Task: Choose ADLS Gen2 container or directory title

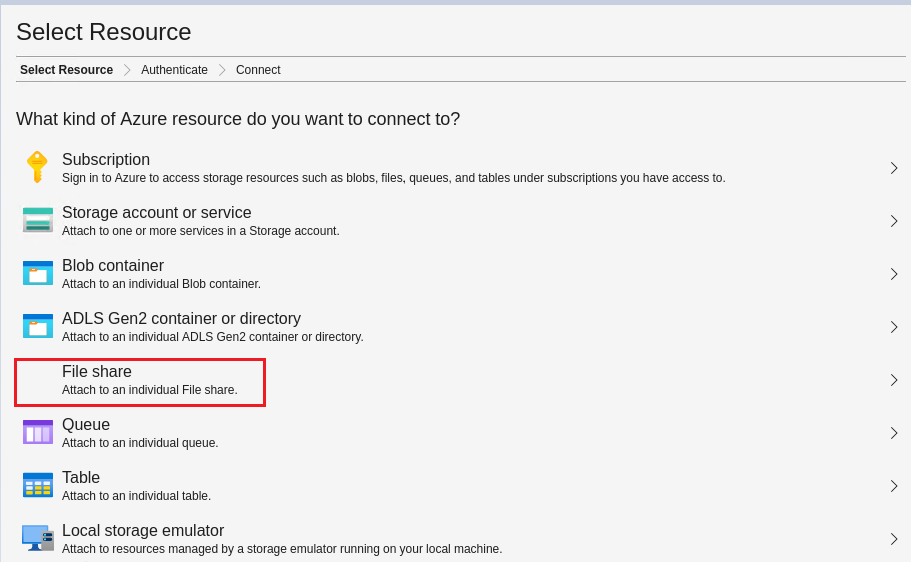Action: click(181, 318)
